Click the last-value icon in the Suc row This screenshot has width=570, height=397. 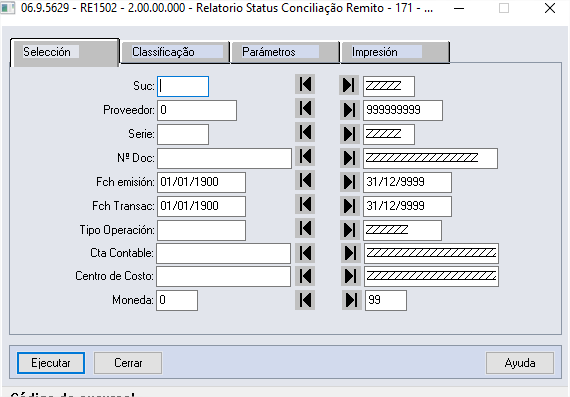pos(349,85)
